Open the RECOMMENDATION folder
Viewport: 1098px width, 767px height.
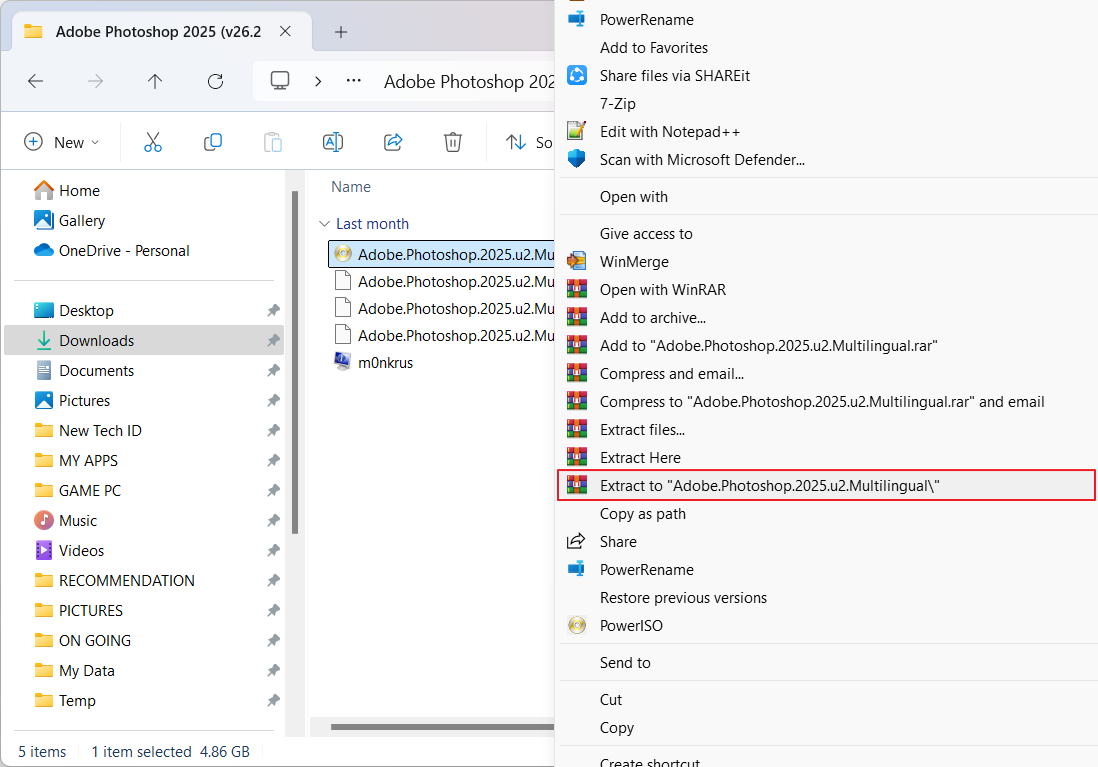pos(114,581)
